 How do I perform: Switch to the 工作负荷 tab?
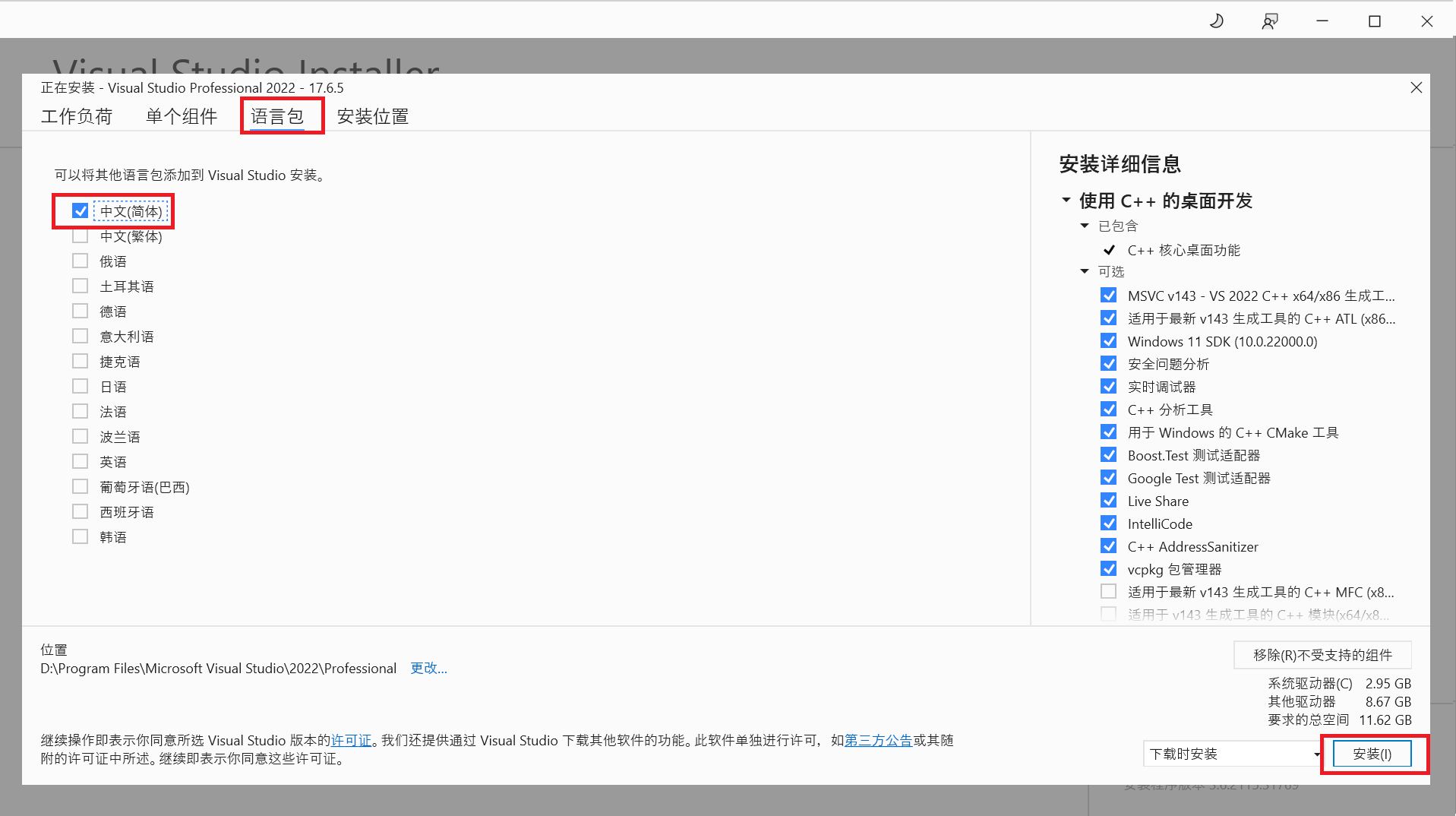(x=77, y=116)
